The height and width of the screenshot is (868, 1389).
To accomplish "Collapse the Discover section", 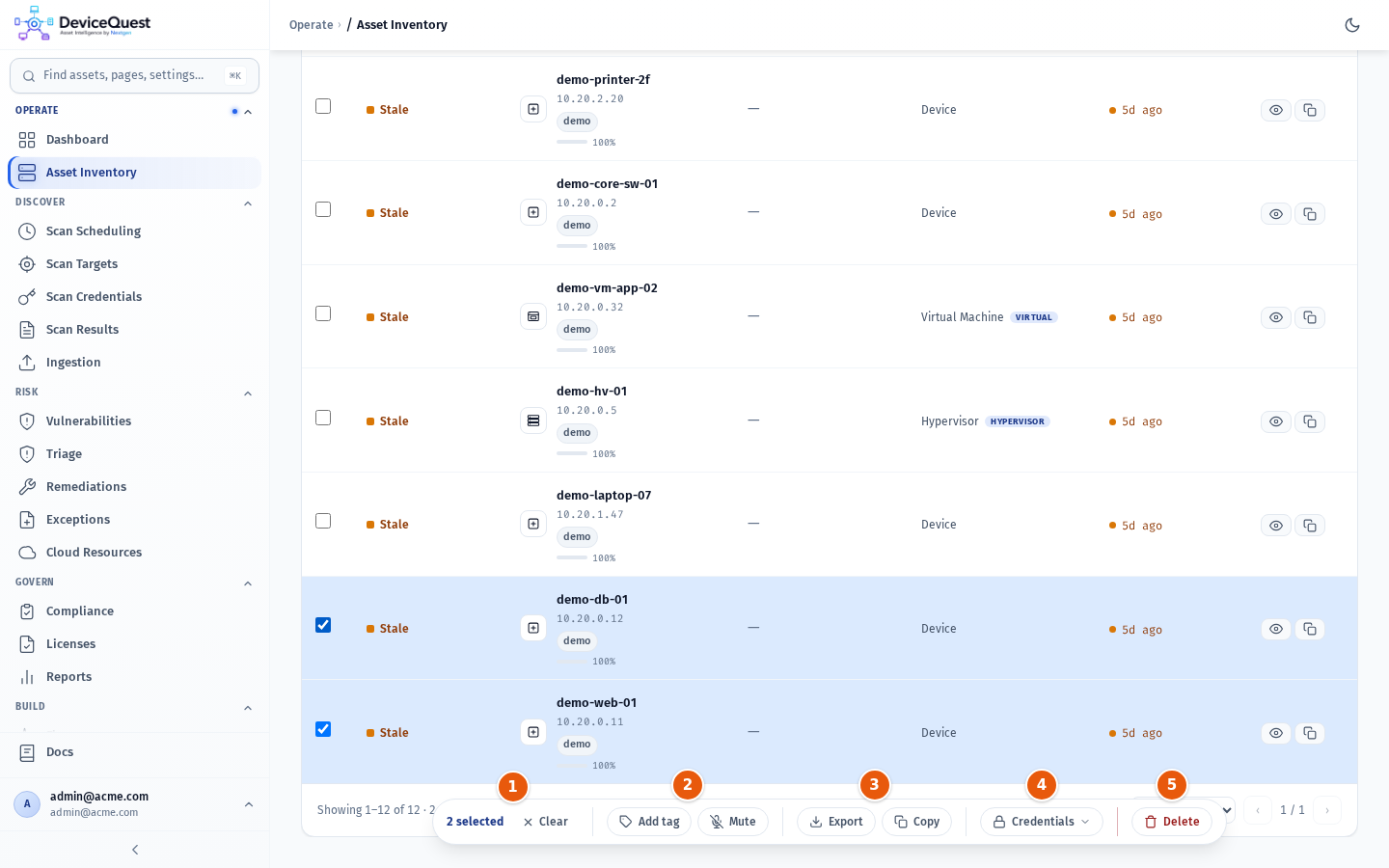I will (248, 203).
